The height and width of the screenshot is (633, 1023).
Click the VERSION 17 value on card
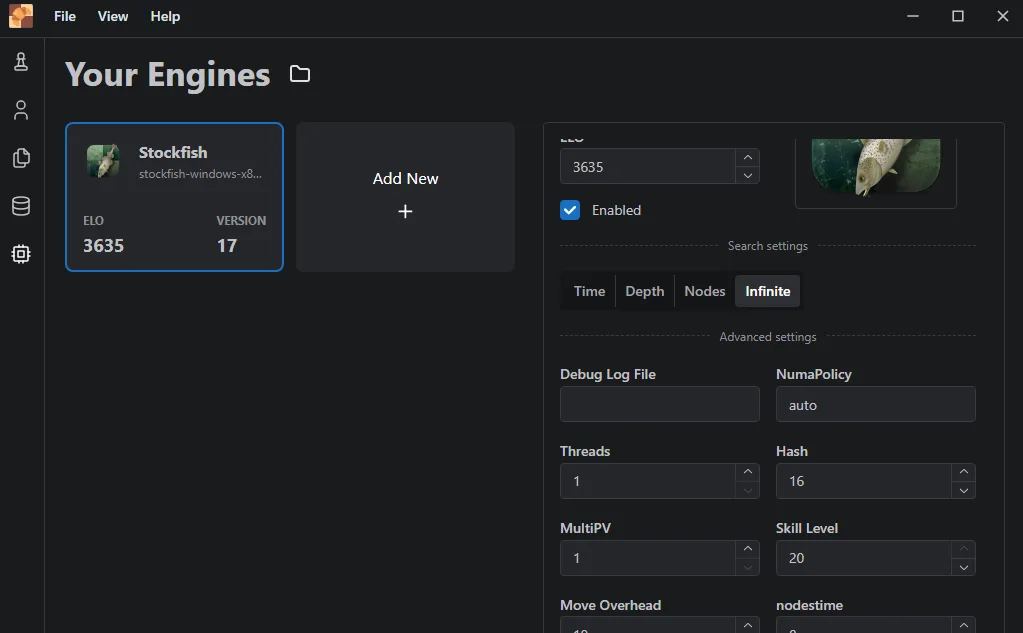(x=227, y=245)
